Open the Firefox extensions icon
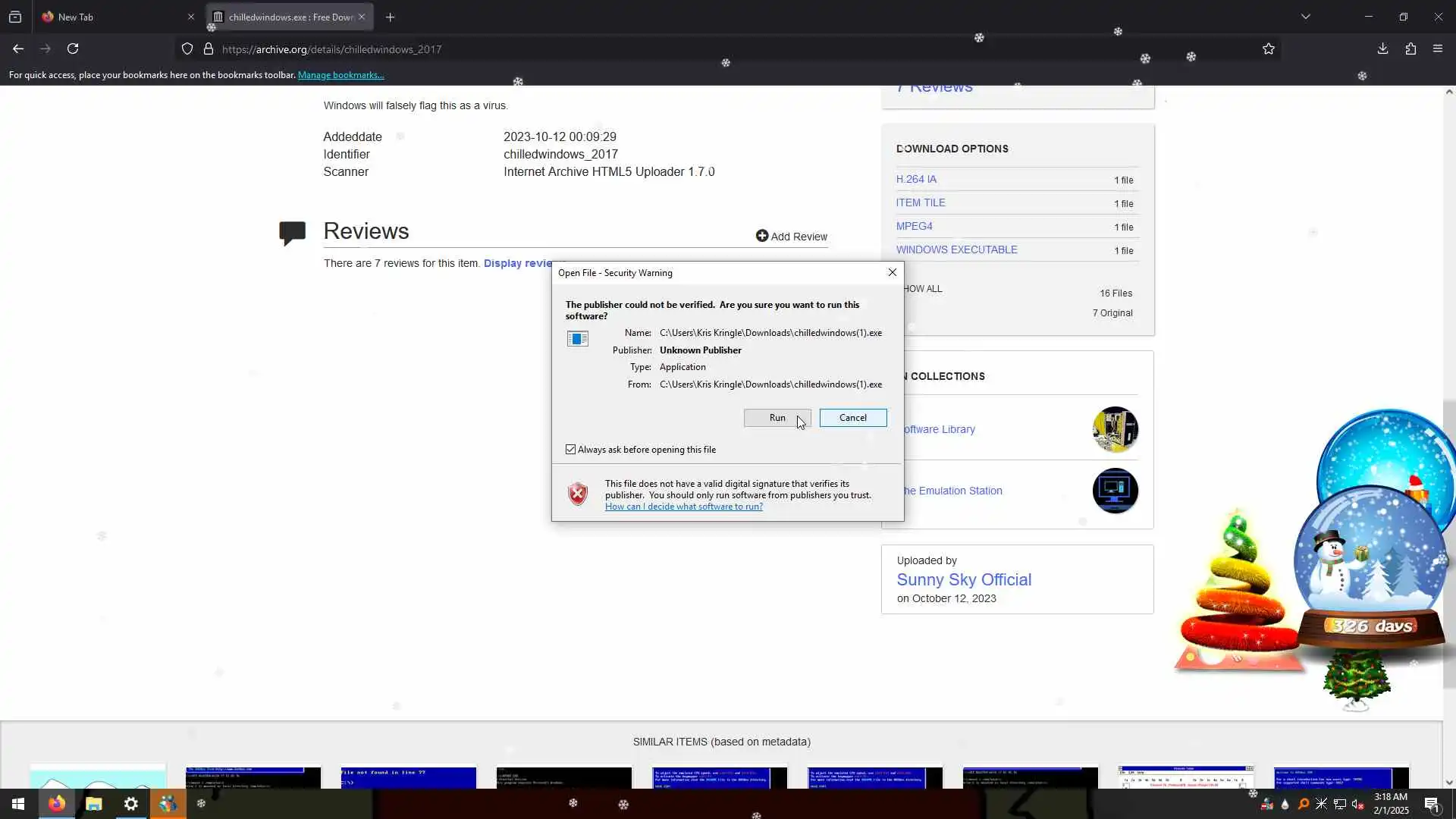Screen dimensions: 1456x819 tap(1410, 49)
